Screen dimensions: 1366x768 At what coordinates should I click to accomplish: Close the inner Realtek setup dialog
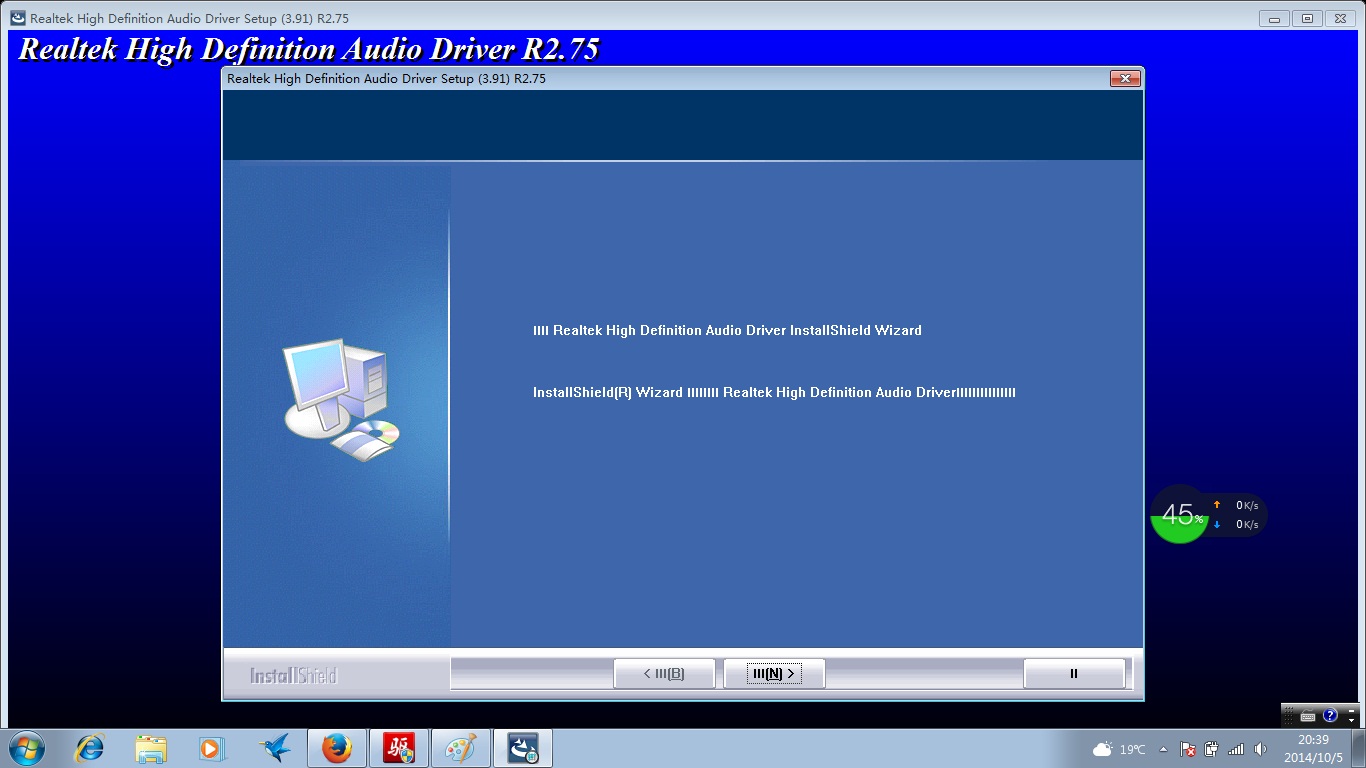point(1125,79)
